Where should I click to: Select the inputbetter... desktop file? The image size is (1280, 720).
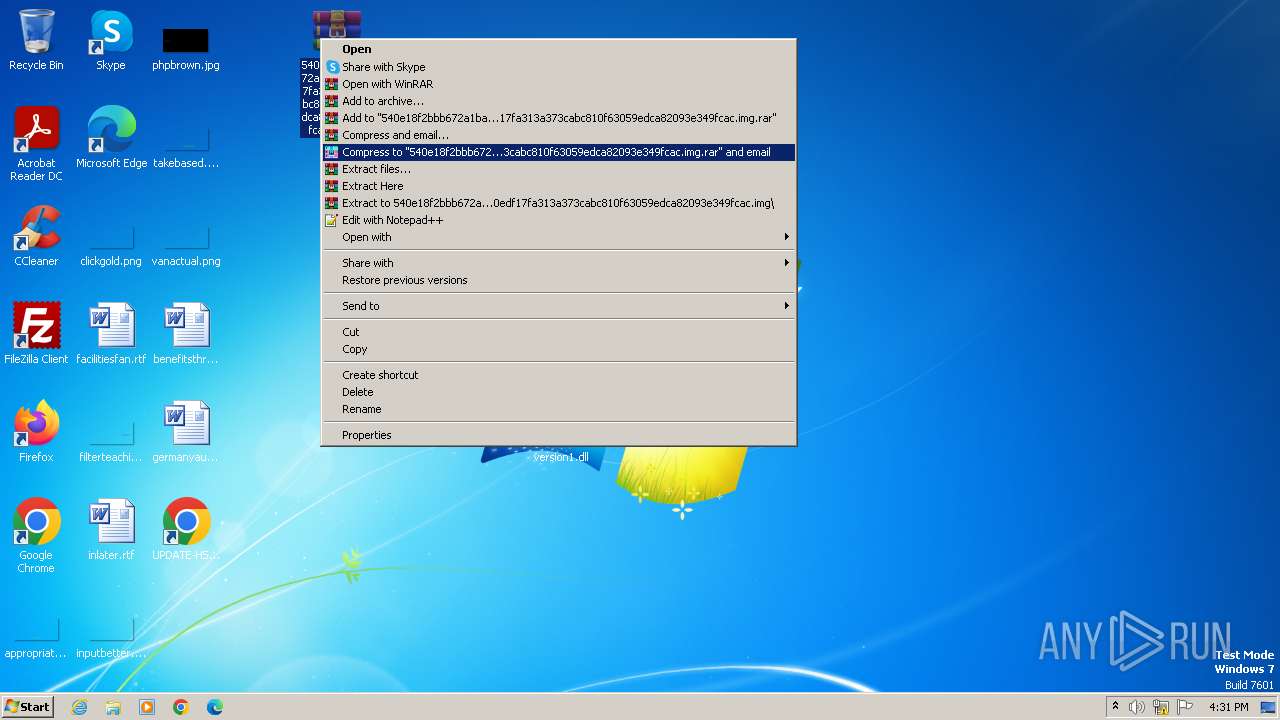point(111,637)
